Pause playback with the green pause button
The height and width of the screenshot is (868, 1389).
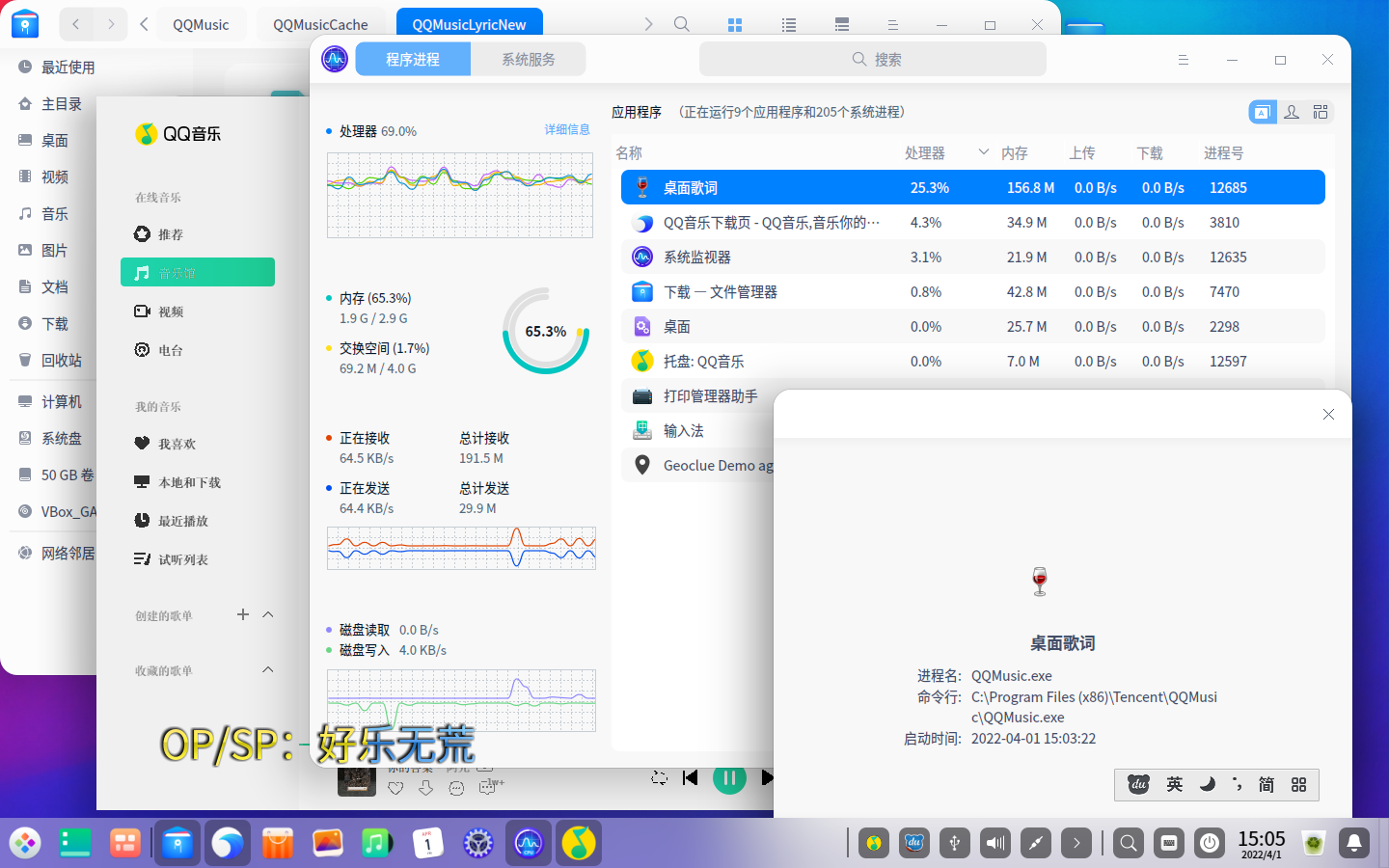(x=729, y=778)
